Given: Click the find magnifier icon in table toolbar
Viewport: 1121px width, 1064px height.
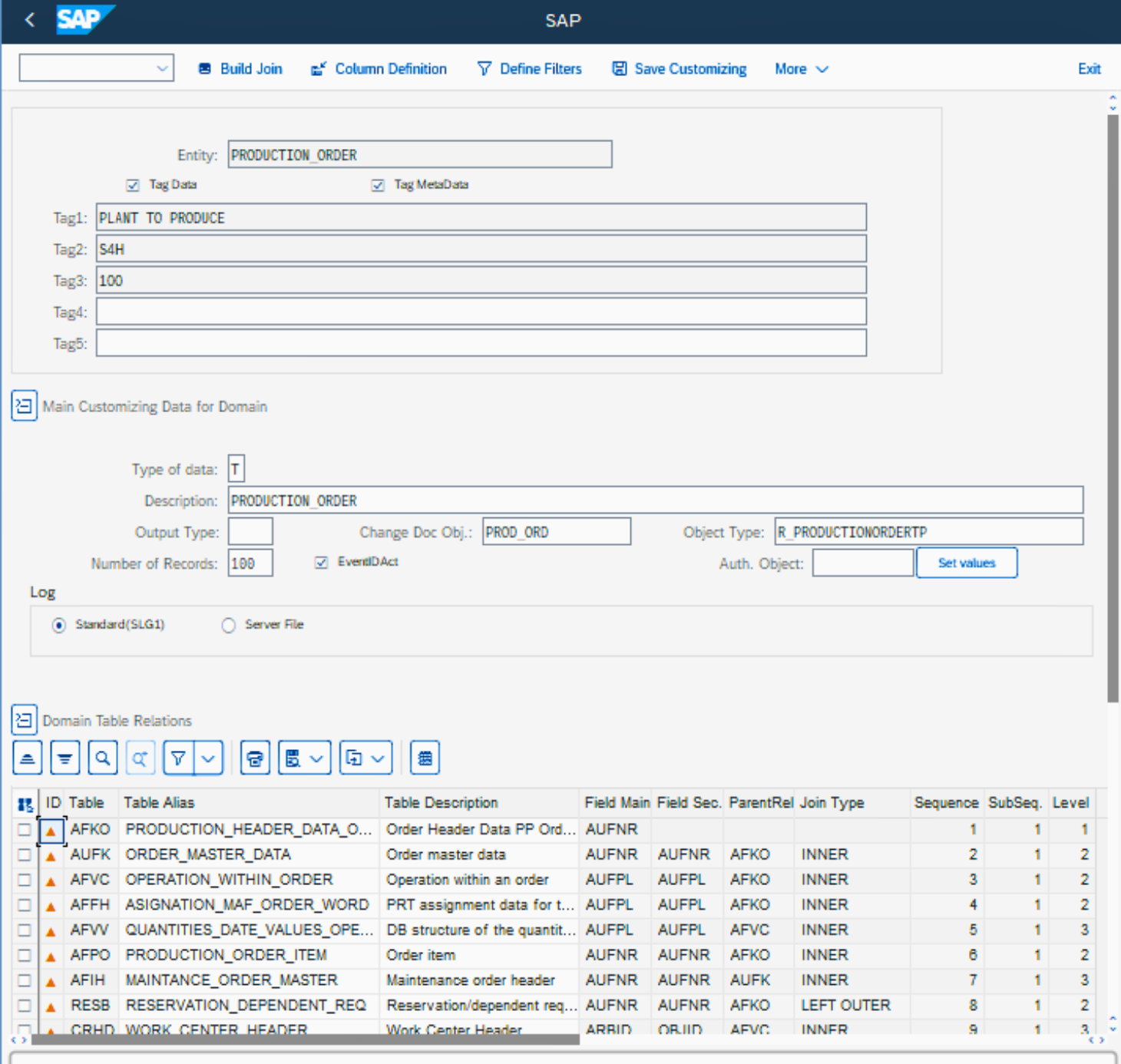Looking at the screenshot, I should pos(103,758).
